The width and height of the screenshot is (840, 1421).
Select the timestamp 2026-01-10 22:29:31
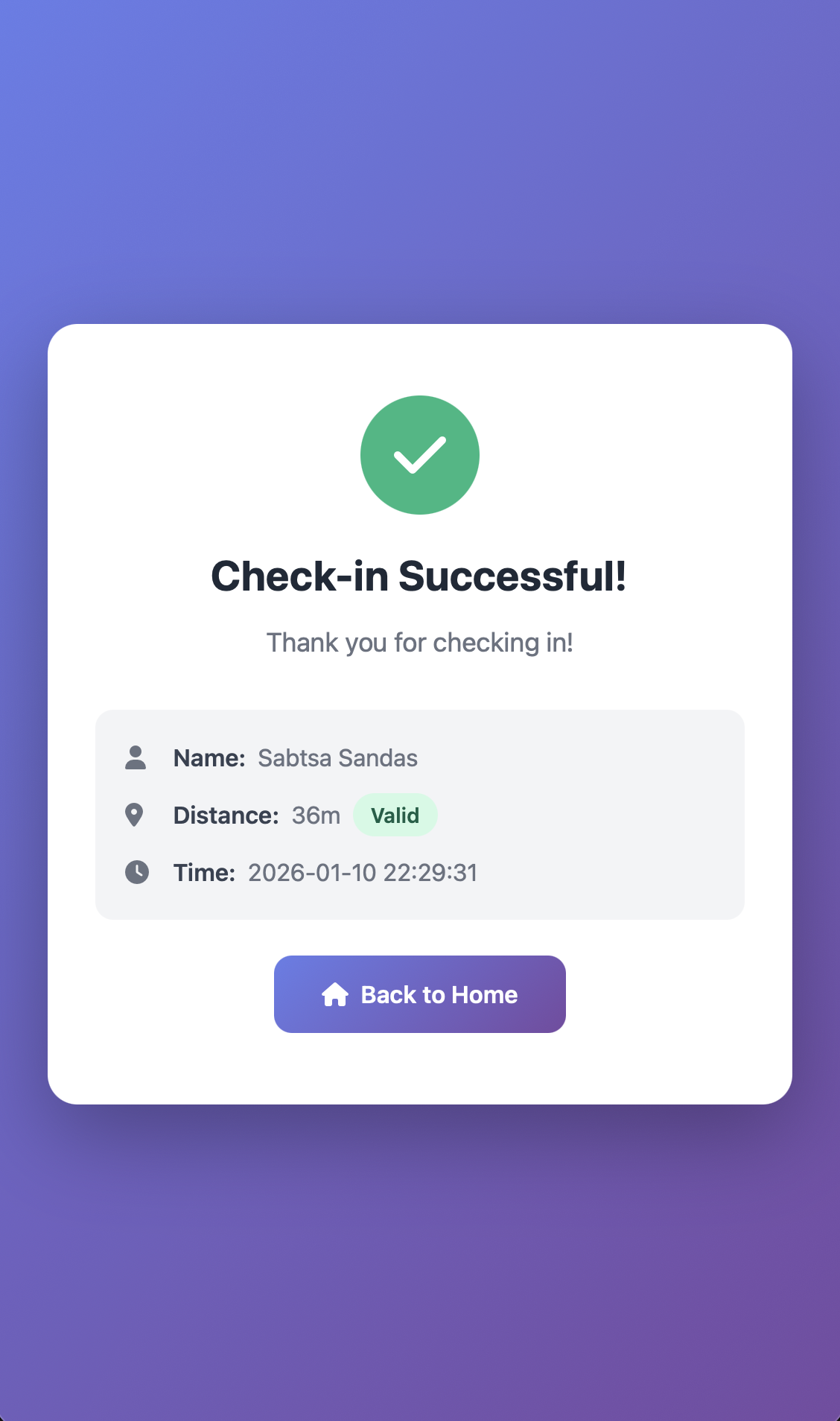point(363,872)
